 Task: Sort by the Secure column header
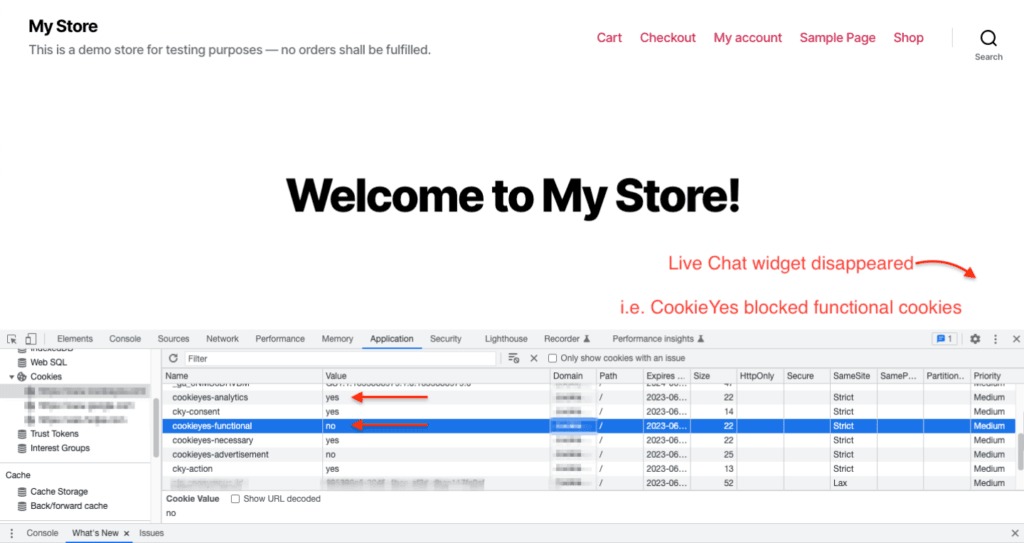click(x=806, y=376)
